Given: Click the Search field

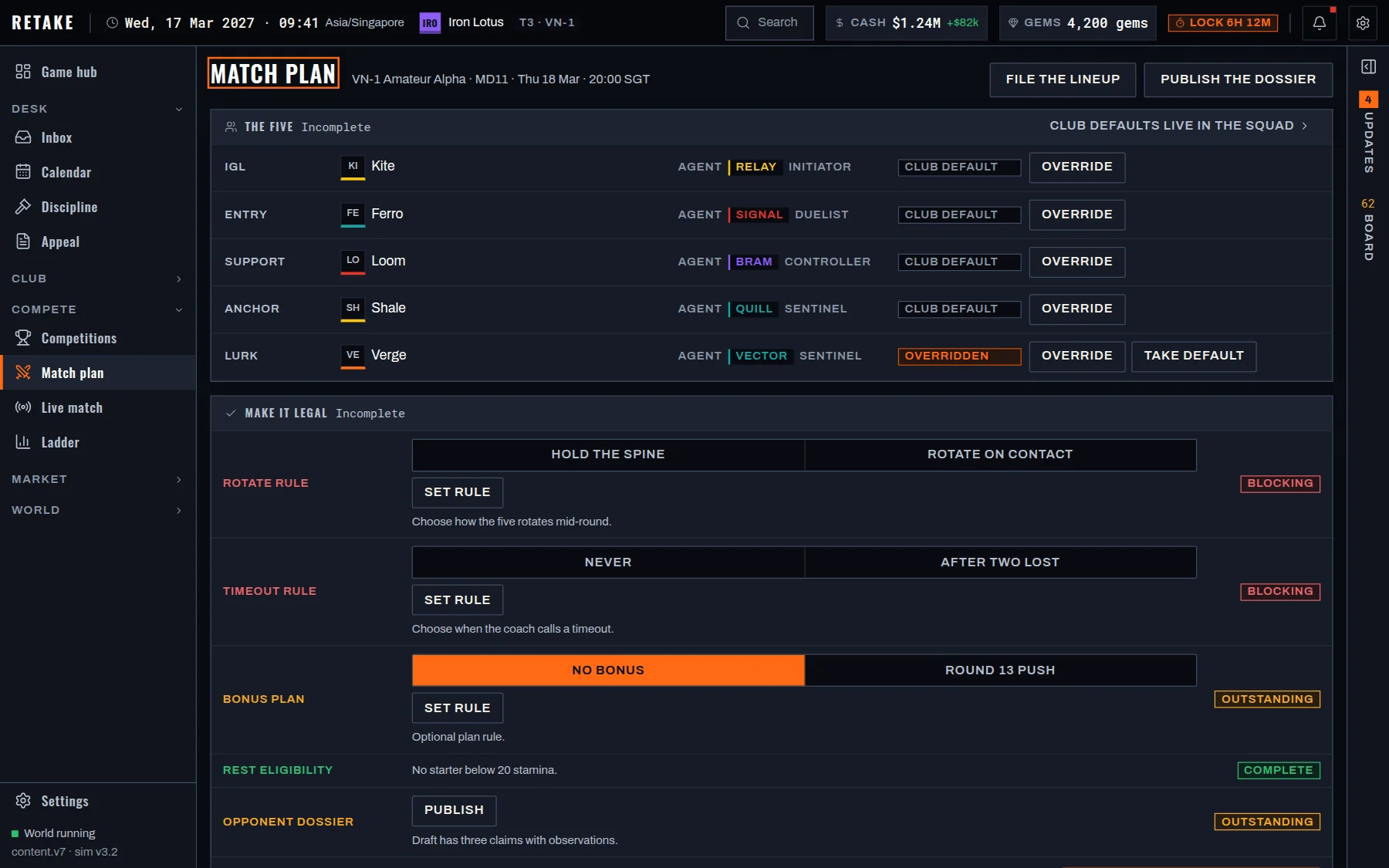Looking at the screenshot, I should pos(769,23).
